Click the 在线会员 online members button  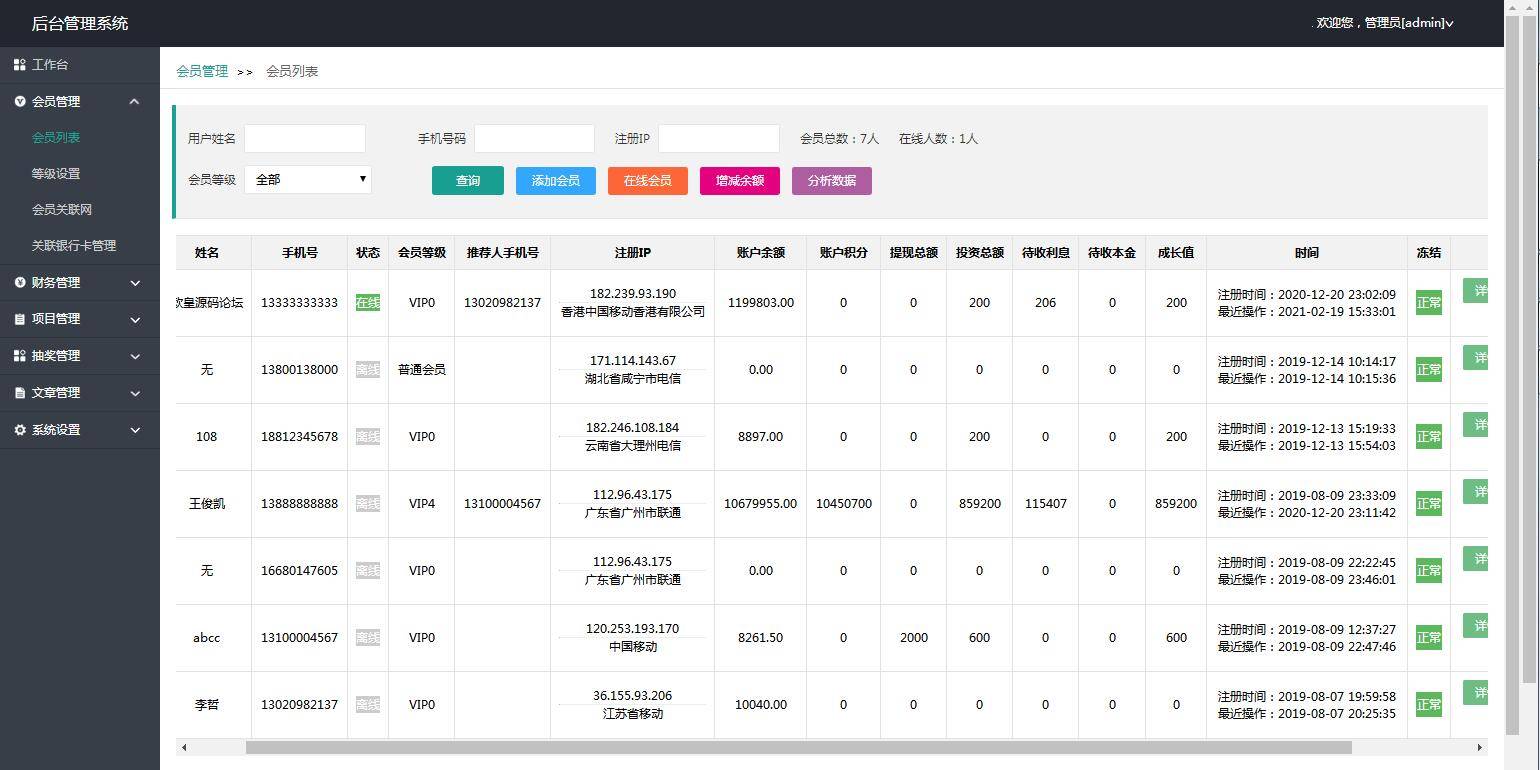tap(647, 180)
